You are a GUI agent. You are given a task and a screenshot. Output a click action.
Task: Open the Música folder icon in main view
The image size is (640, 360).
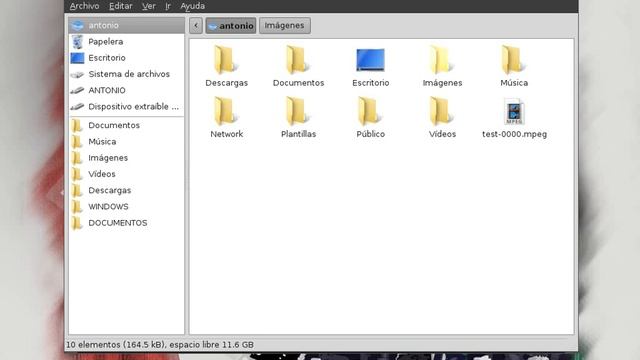513,60
